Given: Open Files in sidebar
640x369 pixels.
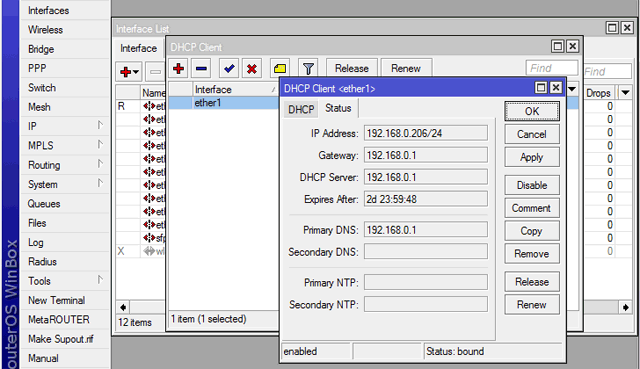Looking at the screenshot, I should 37,223.
